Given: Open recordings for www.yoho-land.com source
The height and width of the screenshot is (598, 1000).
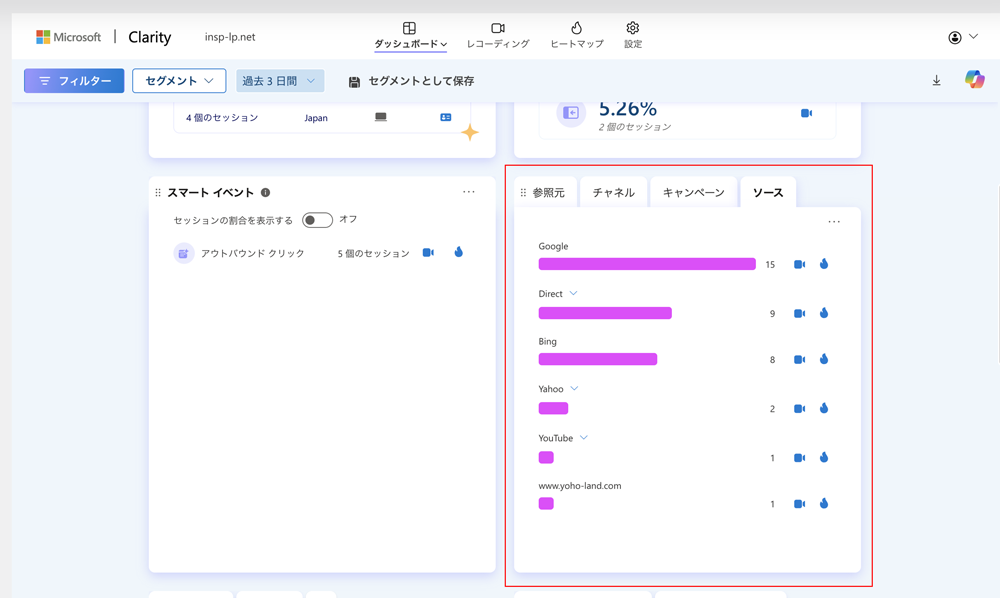Looking at the screenshot, I should click(799, 504).
